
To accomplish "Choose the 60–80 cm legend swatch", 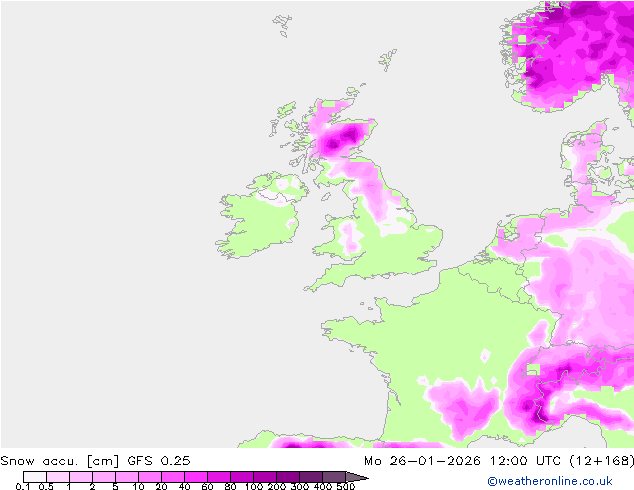I will click(x=219, y=477).
